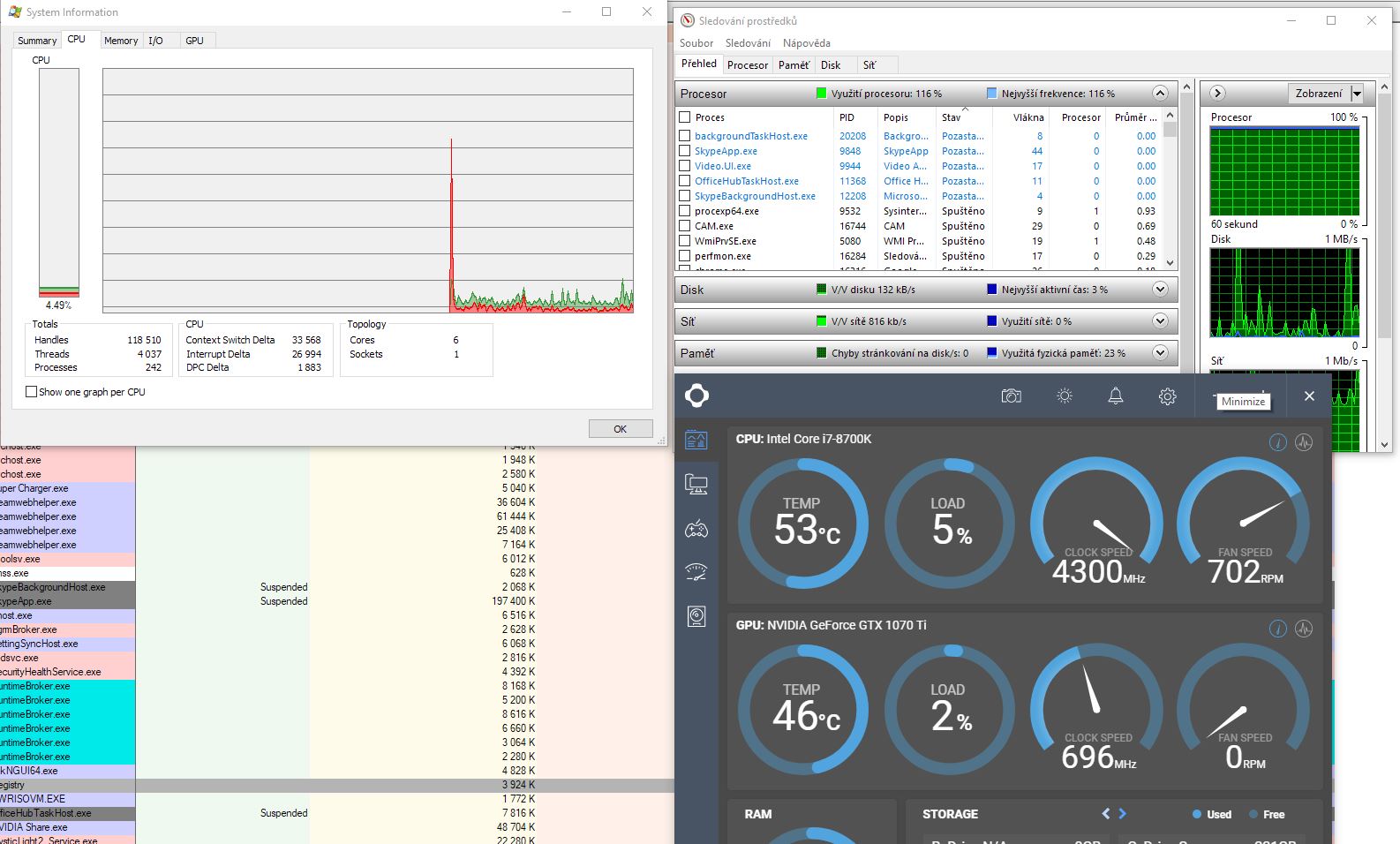The image size is (1400, 844).
Task: Tick the CAM.exe process checkbox
Action: point(684,226)
